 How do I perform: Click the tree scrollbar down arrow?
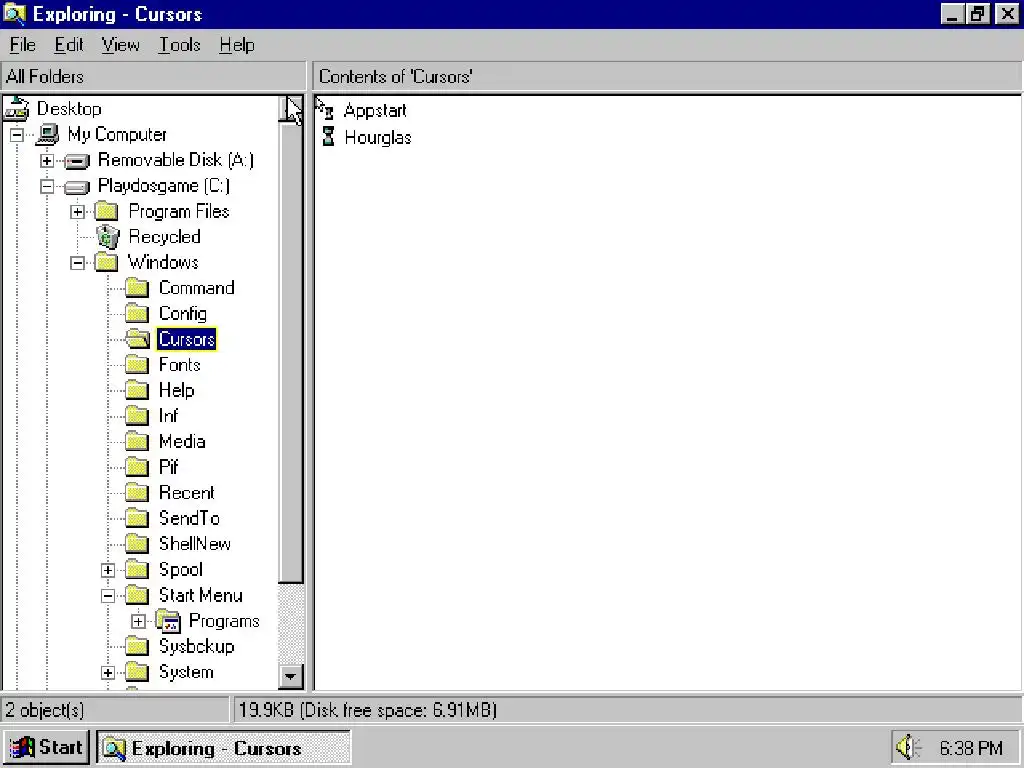pos(291,676)
